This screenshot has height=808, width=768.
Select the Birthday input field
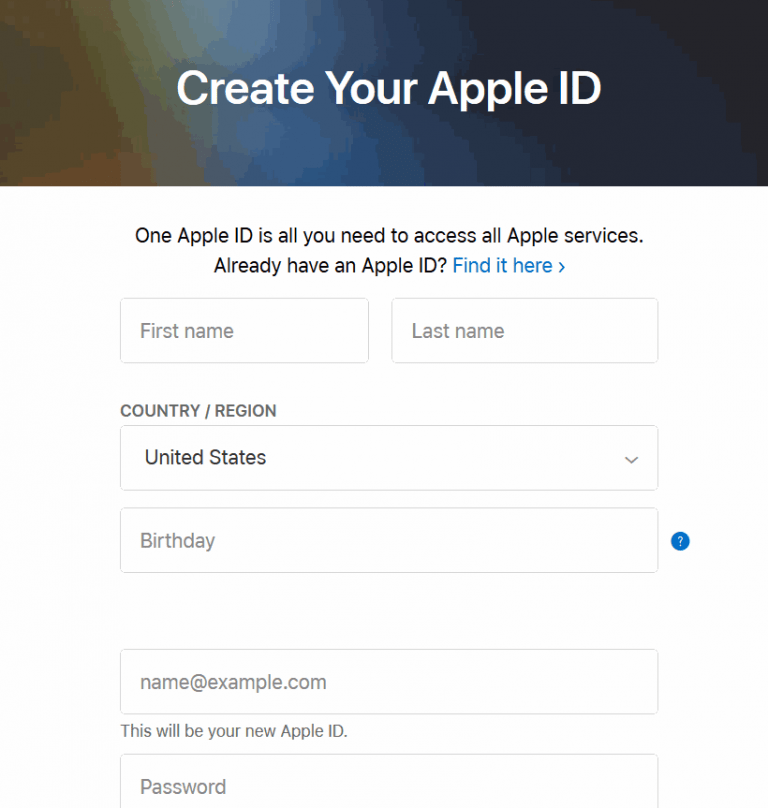pos(388,541)
